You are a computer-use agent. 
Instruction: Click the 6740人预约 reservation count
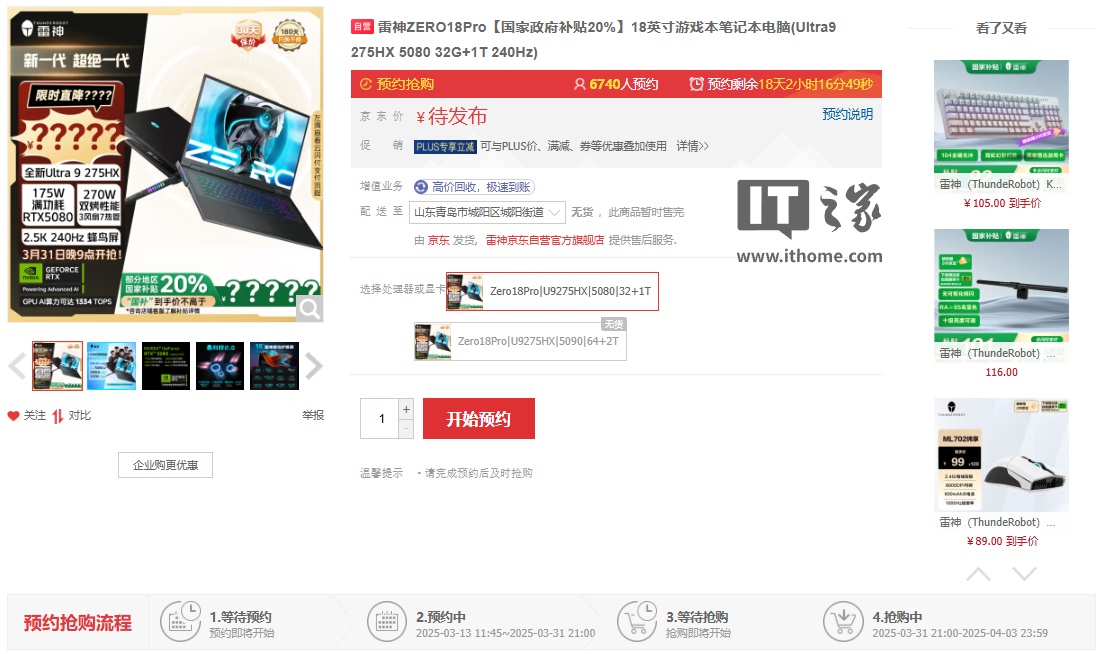(x=624, y=84)
